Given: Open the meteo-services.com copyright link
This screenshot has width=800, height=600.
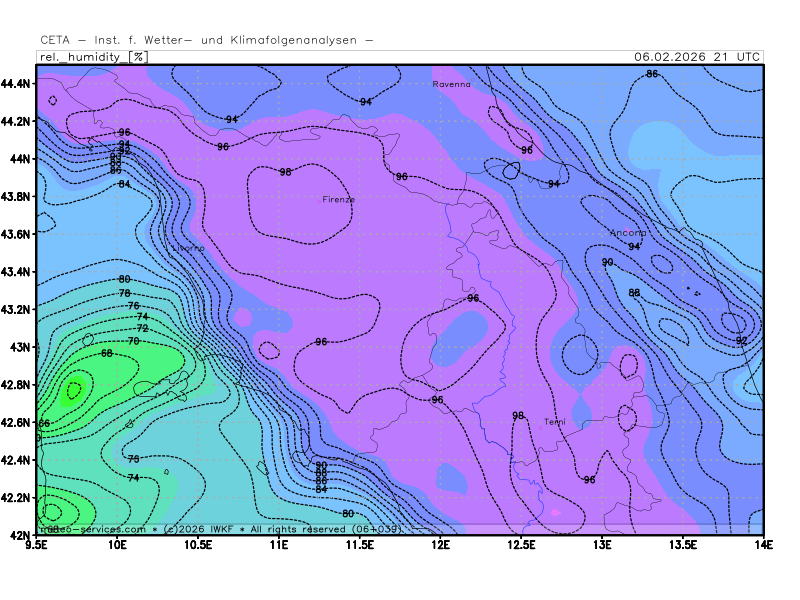Looking at the screenshot, I should coord(93,528).
